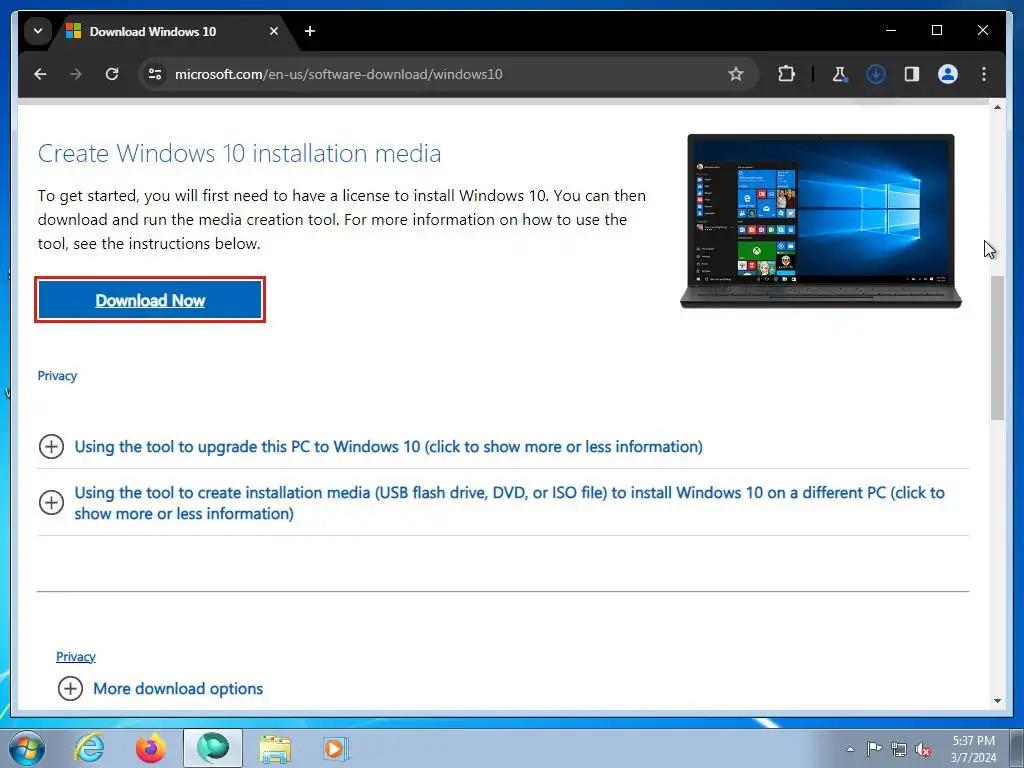1024x768 pixels.
Task: View site information icon in address bar
Action: coord(155,74)
